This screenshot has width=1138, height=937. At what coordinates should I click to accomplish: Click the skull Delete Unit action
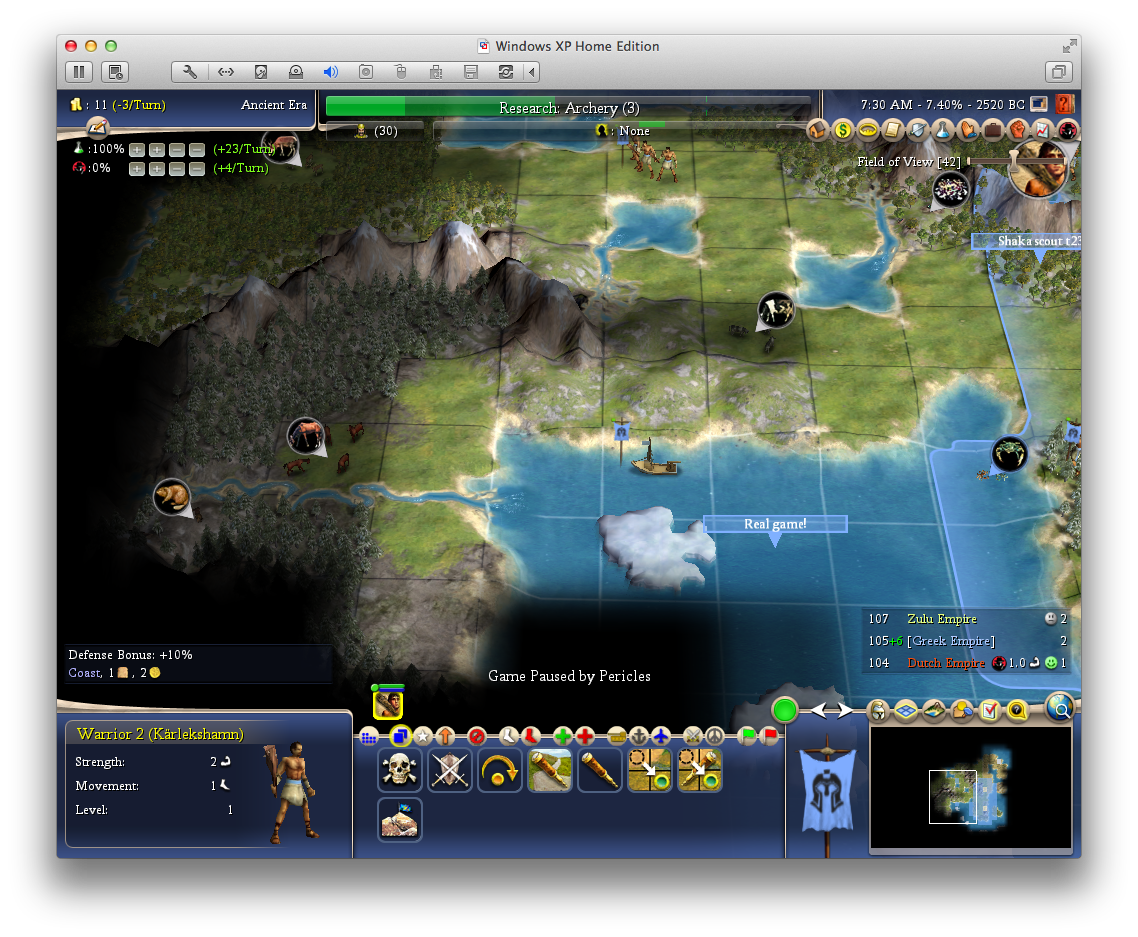tap(399, 770)
